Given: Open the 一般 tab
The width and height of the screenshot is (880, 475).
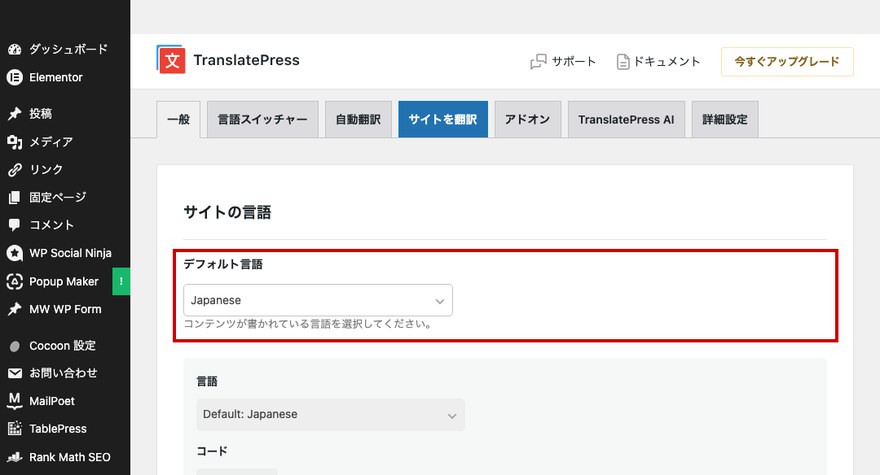Looking at the screenshot, I should (x=178, y=119).
